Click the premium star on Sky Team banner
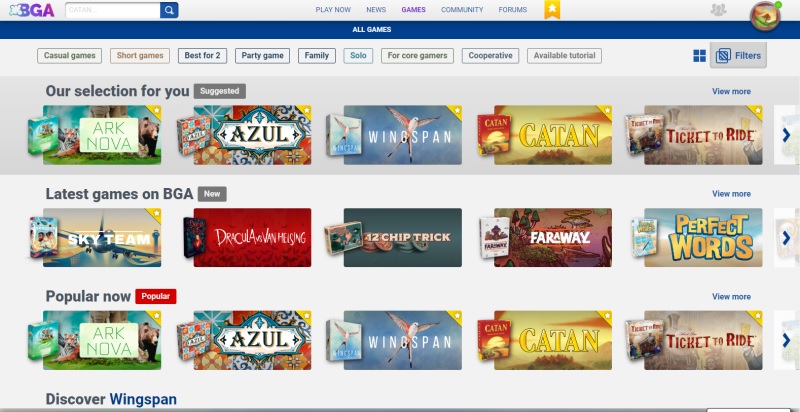The height and width of the screenshot is (412, 800). click(x=156, y=213)
